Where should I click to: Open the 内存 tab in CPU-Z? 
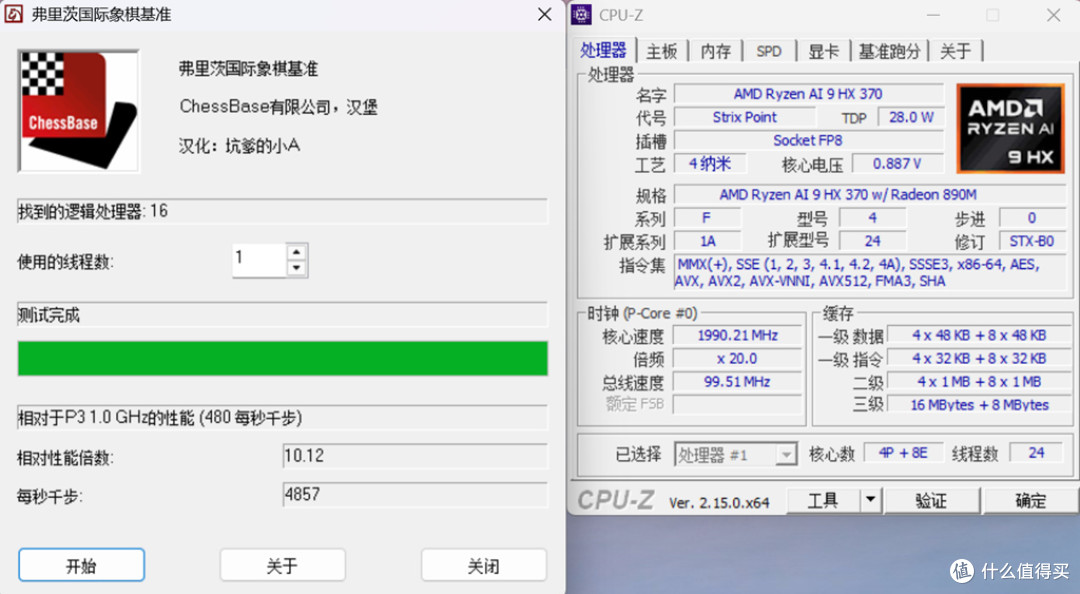716,51
